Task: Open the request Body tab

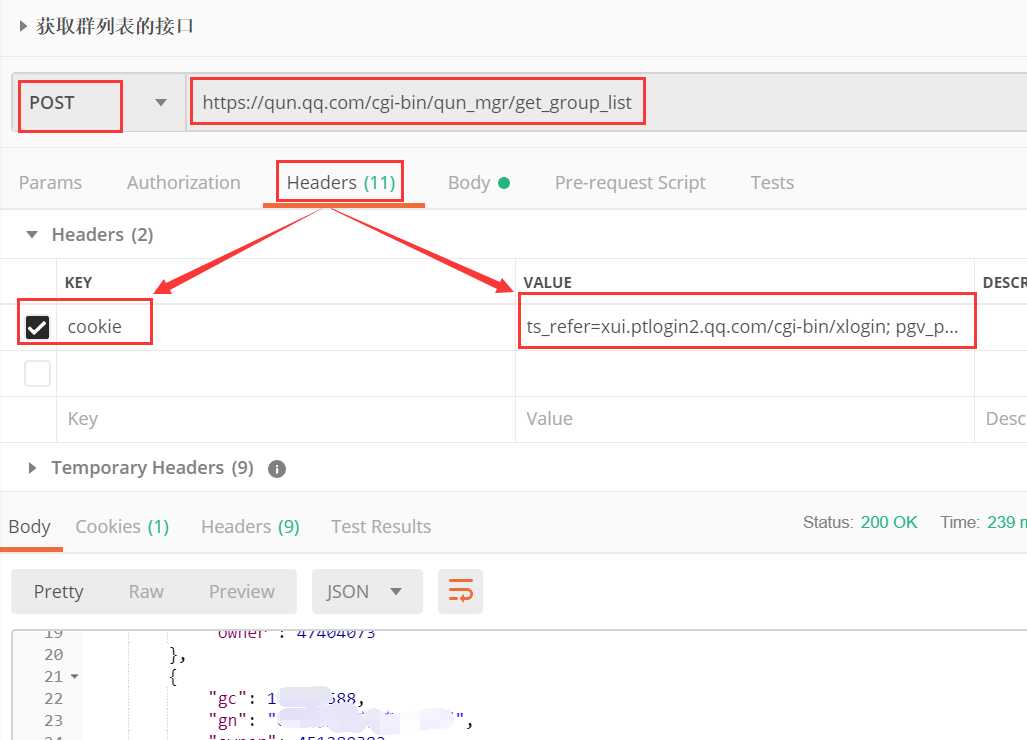Action: point(478,183)
